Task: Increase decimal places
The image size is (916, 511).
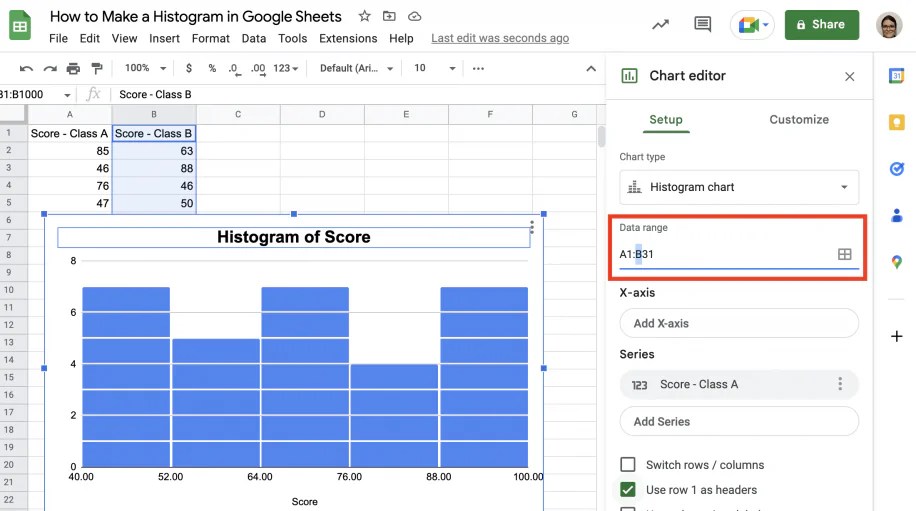Action: pos(258,69)
